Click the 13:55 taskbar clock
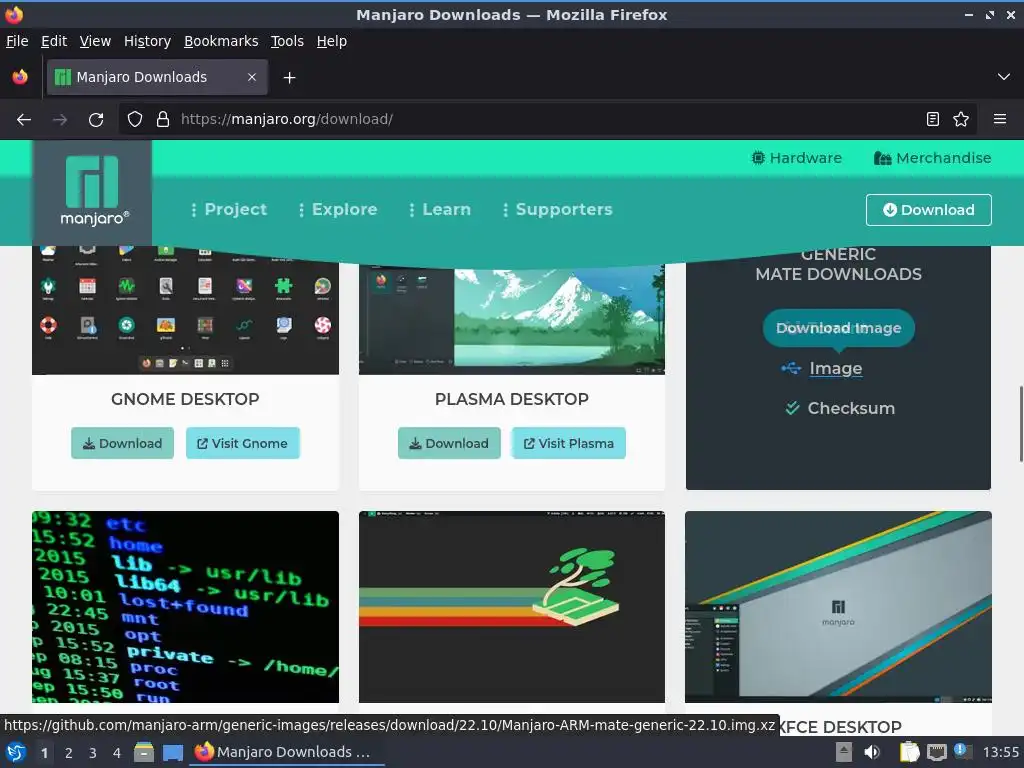 (x=1000, y=752)
